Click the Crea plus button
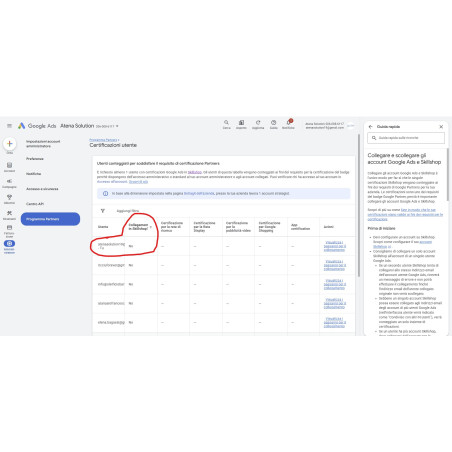Screen dimensions: 452x452 click(x=10, y=144)
